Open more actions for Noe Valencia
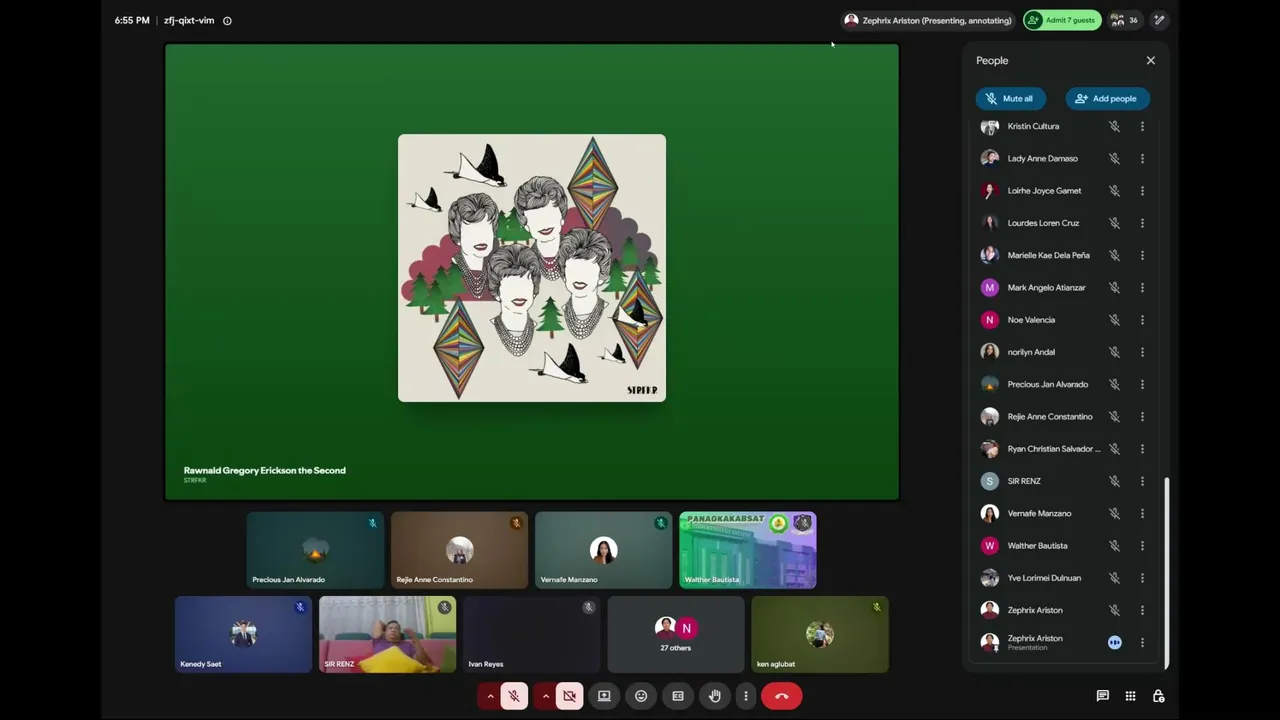The image size is (1280, 720). (1142, 320)
